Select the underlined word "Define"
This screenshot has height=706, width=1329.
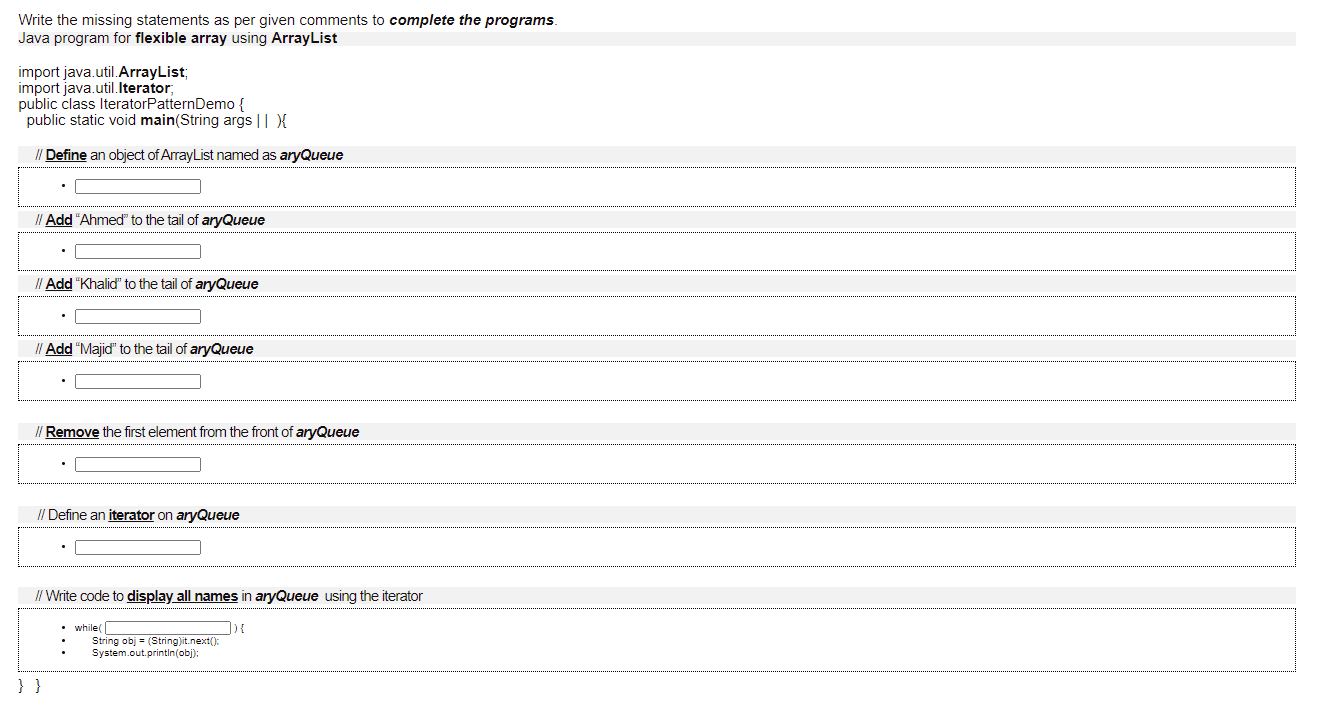coord(66,154)
